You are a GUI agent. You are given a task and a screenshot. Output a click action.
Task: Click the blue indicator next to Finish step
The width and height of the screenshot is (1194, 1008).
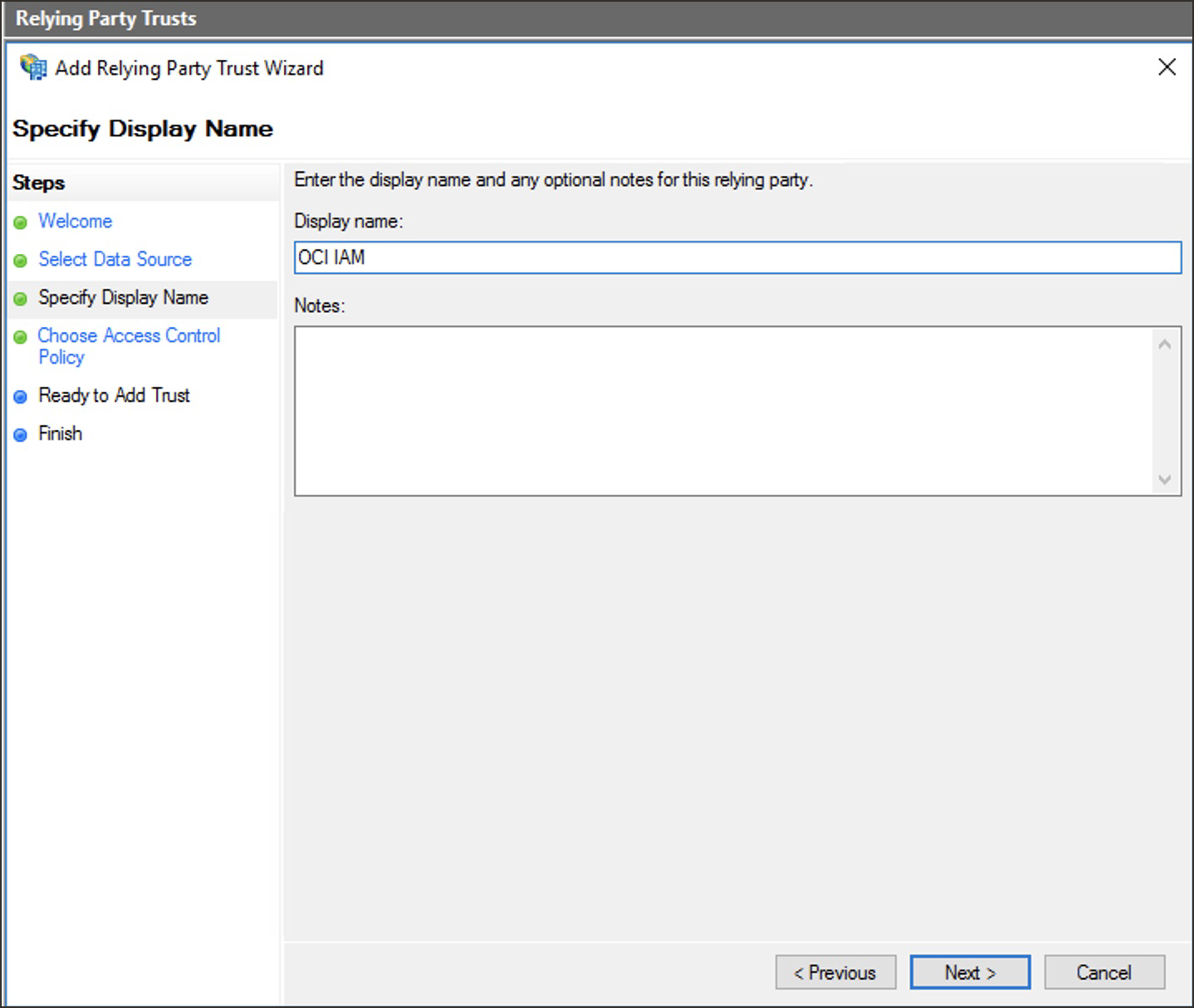20,433
